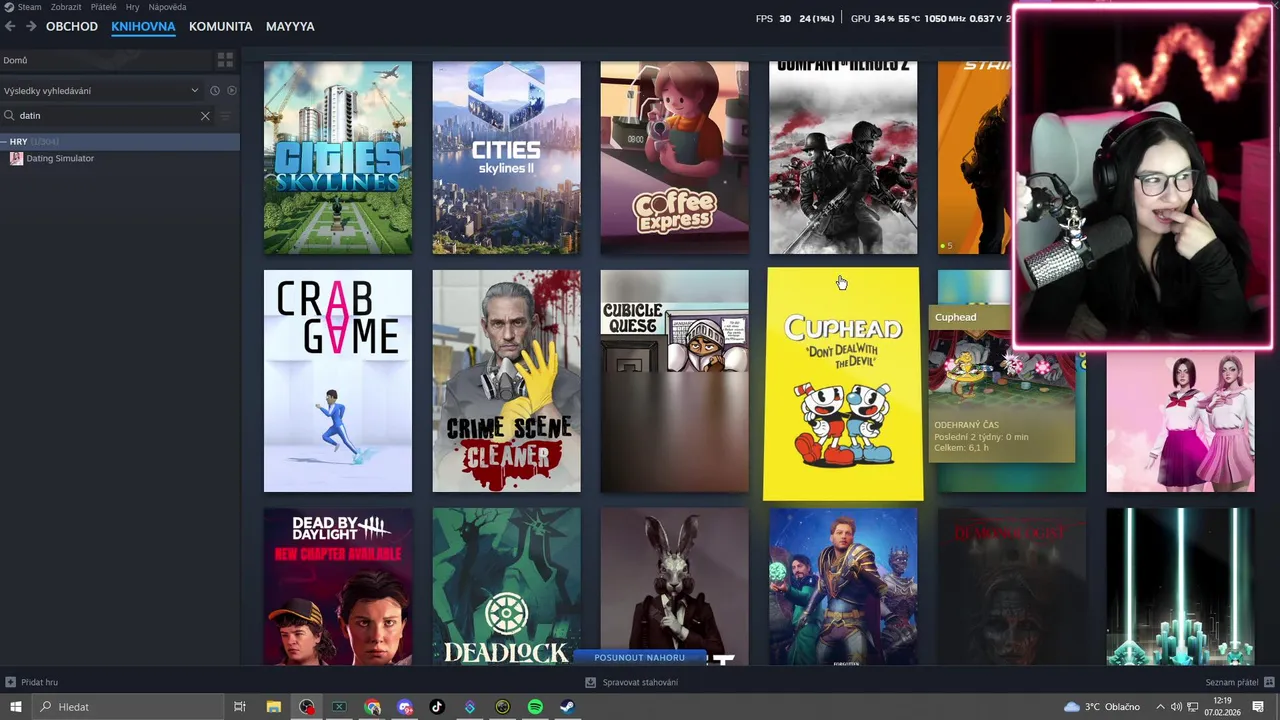
Task: Open the Hry menu
Action: 132,7
